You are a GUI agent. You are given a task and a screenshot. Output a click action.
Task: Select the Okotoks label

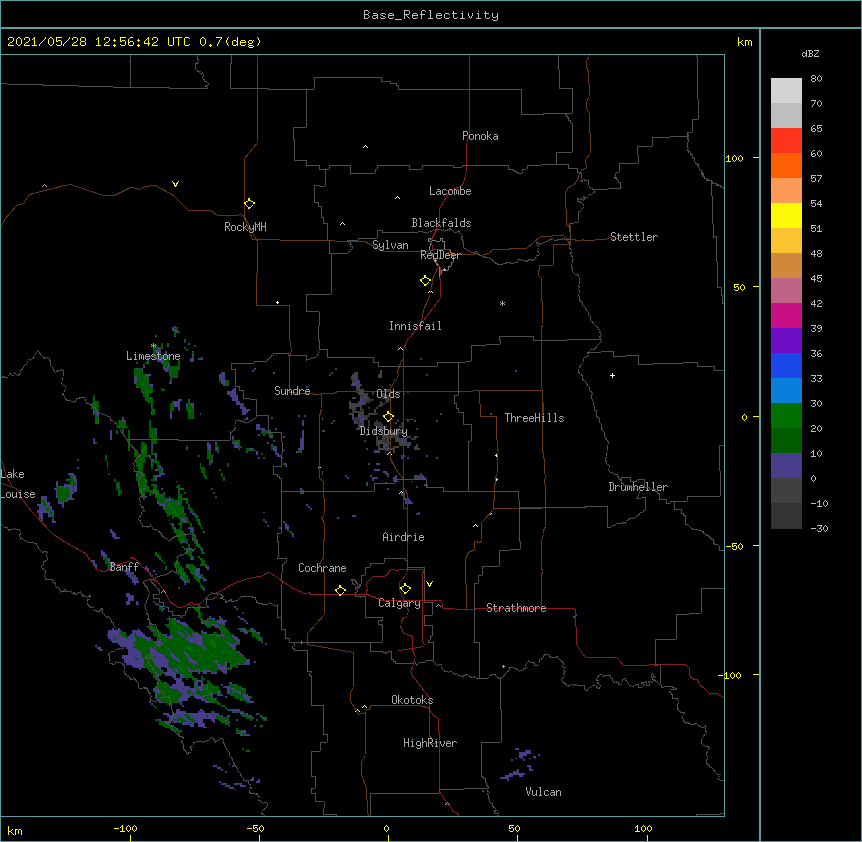412,700
